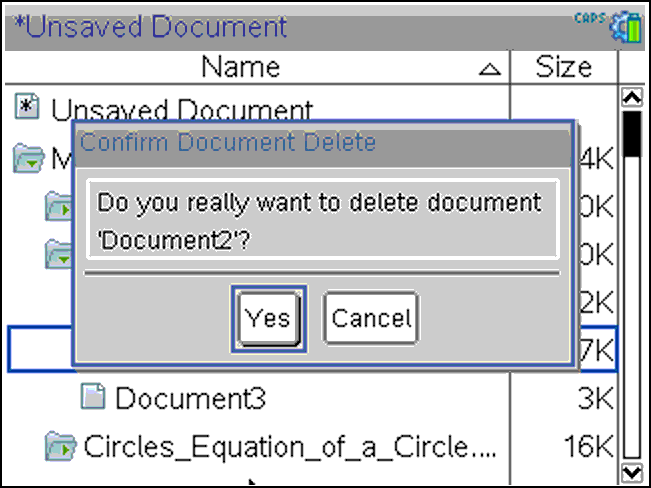Click the settings gear battery status icon
The width and height of the screenshot is (651, 488).
[626, 27]
